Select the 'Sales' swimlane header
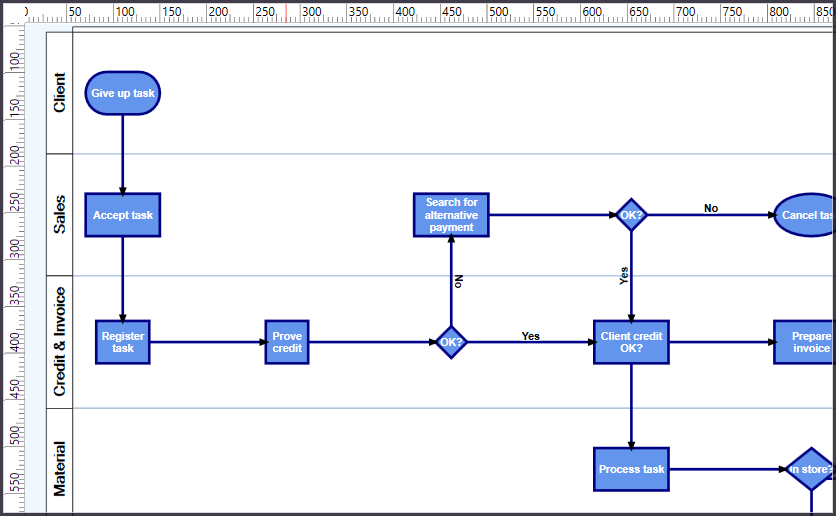The image size is (836, 516). pyautogui.click(x=59, y=214)
